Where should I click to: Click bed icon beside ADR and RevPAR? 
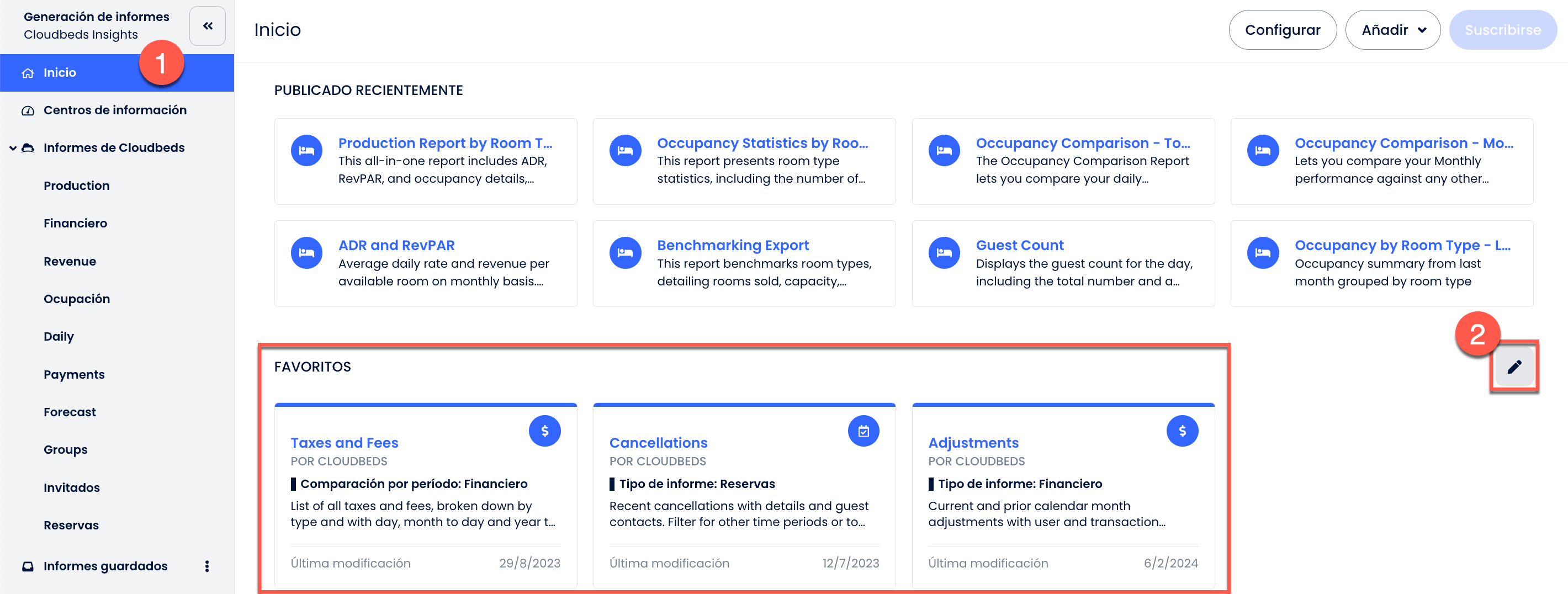(307, 253)
